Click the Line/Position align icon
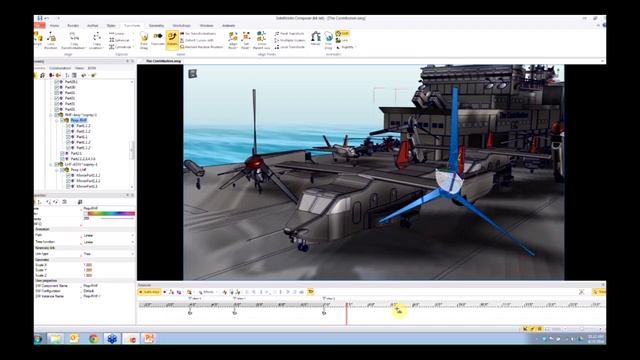Screen dimensions: 640x360 (51, 40)
